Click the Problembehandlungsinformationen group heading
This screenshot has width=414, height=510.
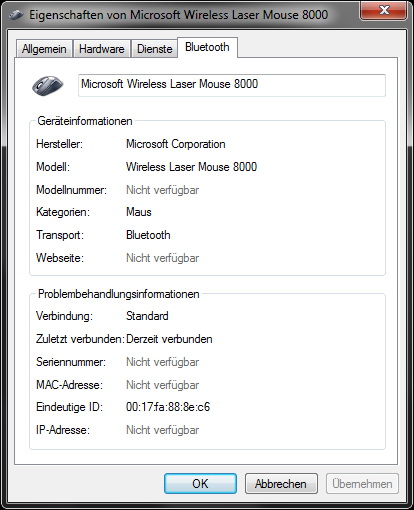coord(119,294)
